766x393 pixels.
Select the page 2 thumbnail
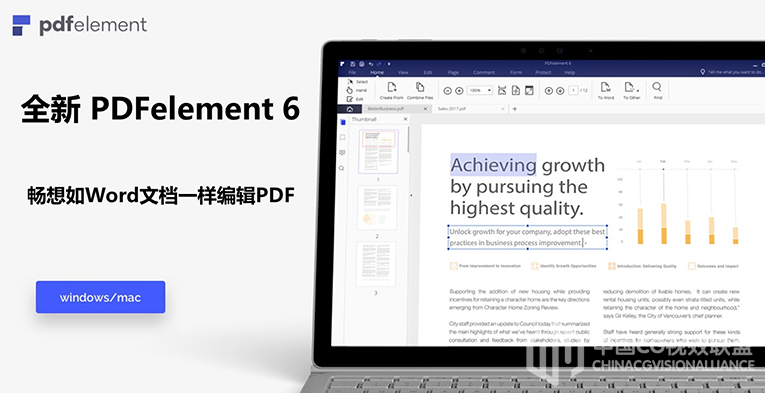[377, 207]
